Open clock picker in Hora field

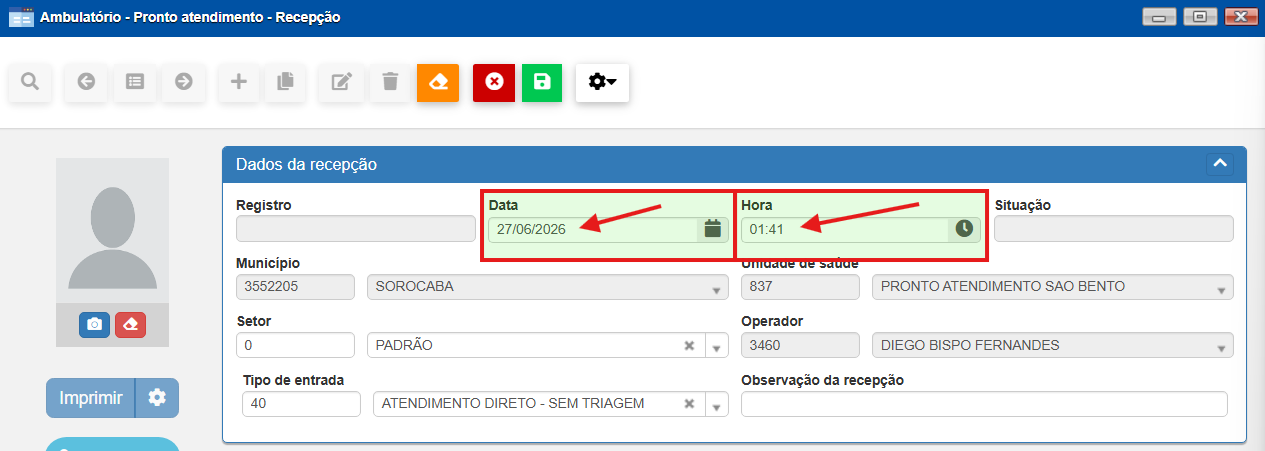(964, 229)
